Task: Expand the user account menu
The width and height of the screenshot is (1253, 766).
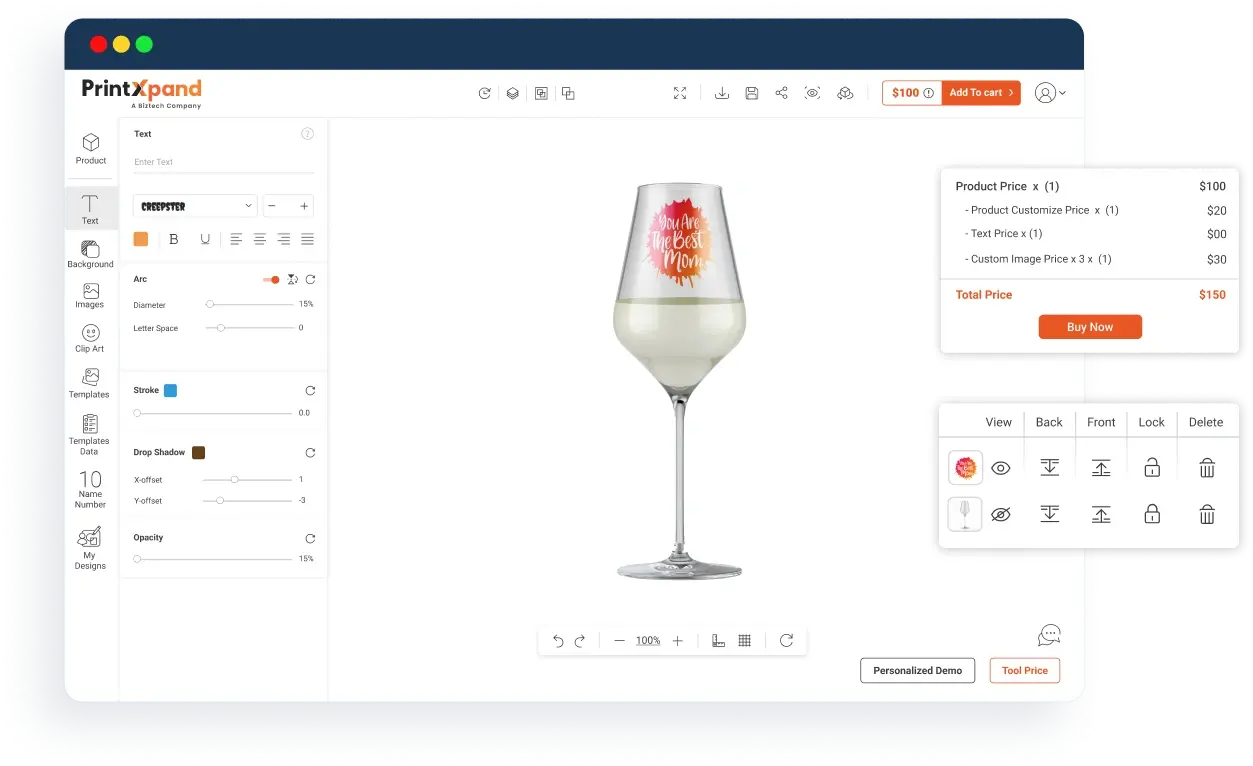Action: coord(1050,93)
